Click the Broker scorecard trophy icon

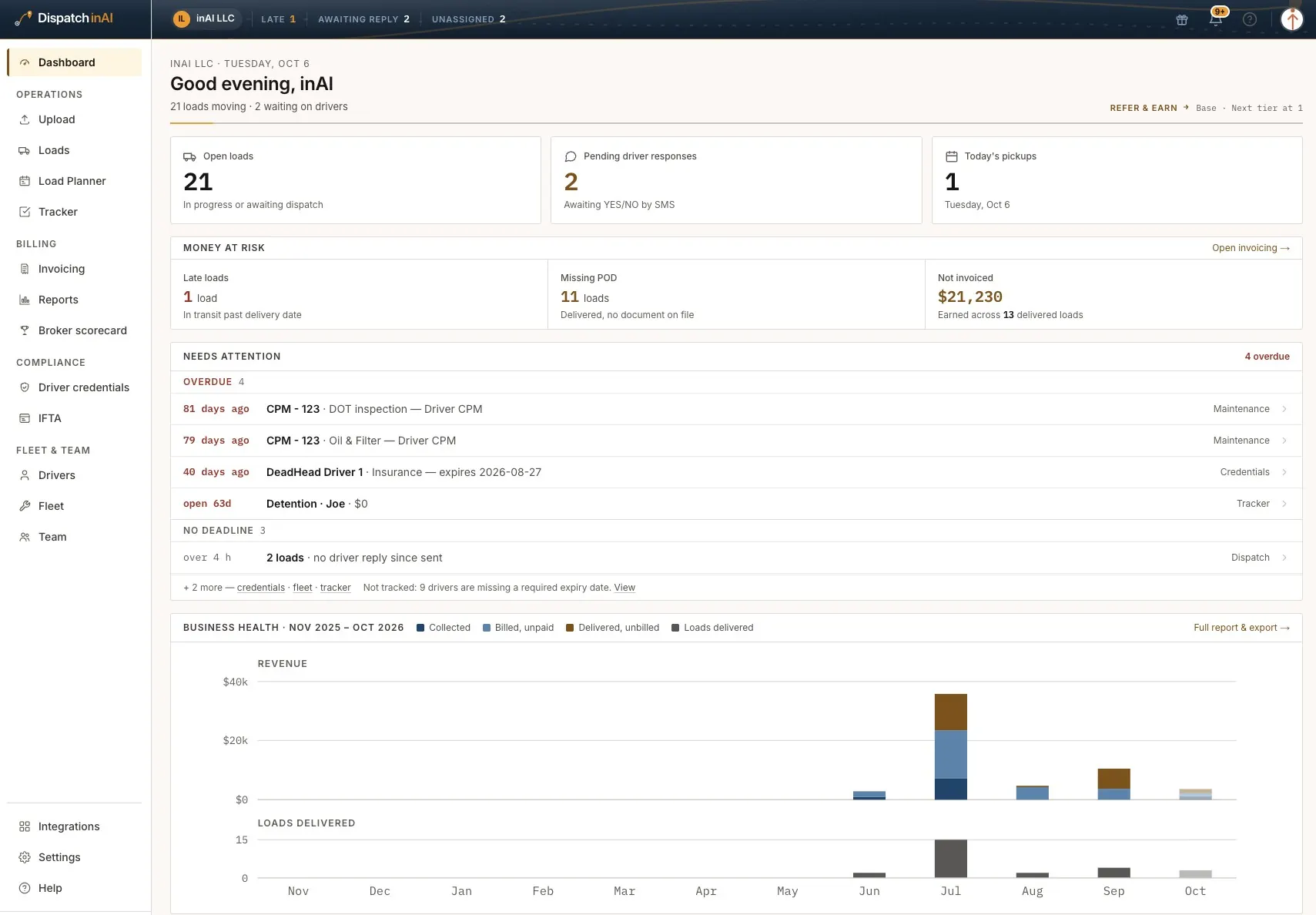[25, 330]
